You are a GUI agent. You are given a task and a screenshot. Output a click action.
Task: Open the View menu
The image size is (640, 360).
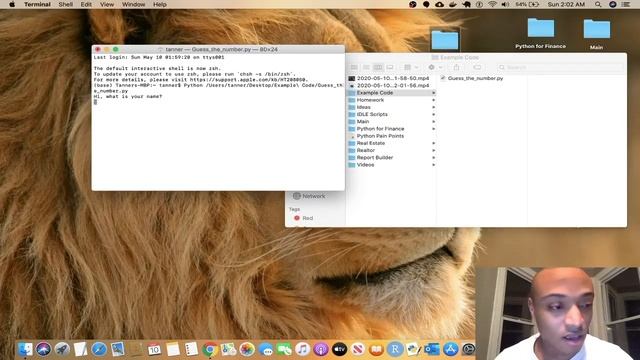(x=107, y=4)
